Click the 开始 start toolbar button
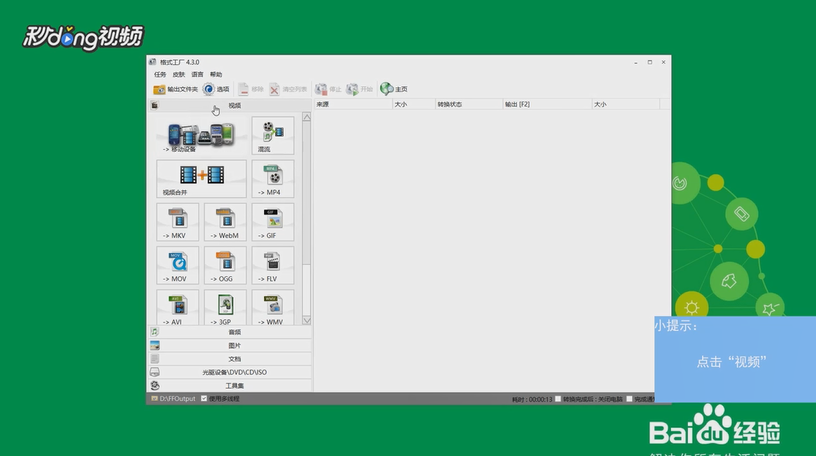 point(360,89)
